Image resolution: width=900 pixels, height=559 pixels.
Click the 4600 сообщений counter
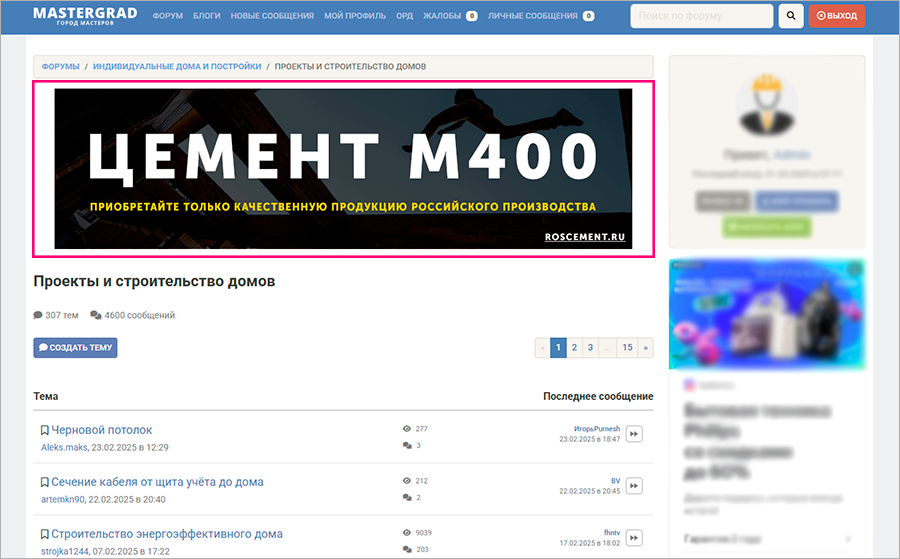tap(133, 315)
